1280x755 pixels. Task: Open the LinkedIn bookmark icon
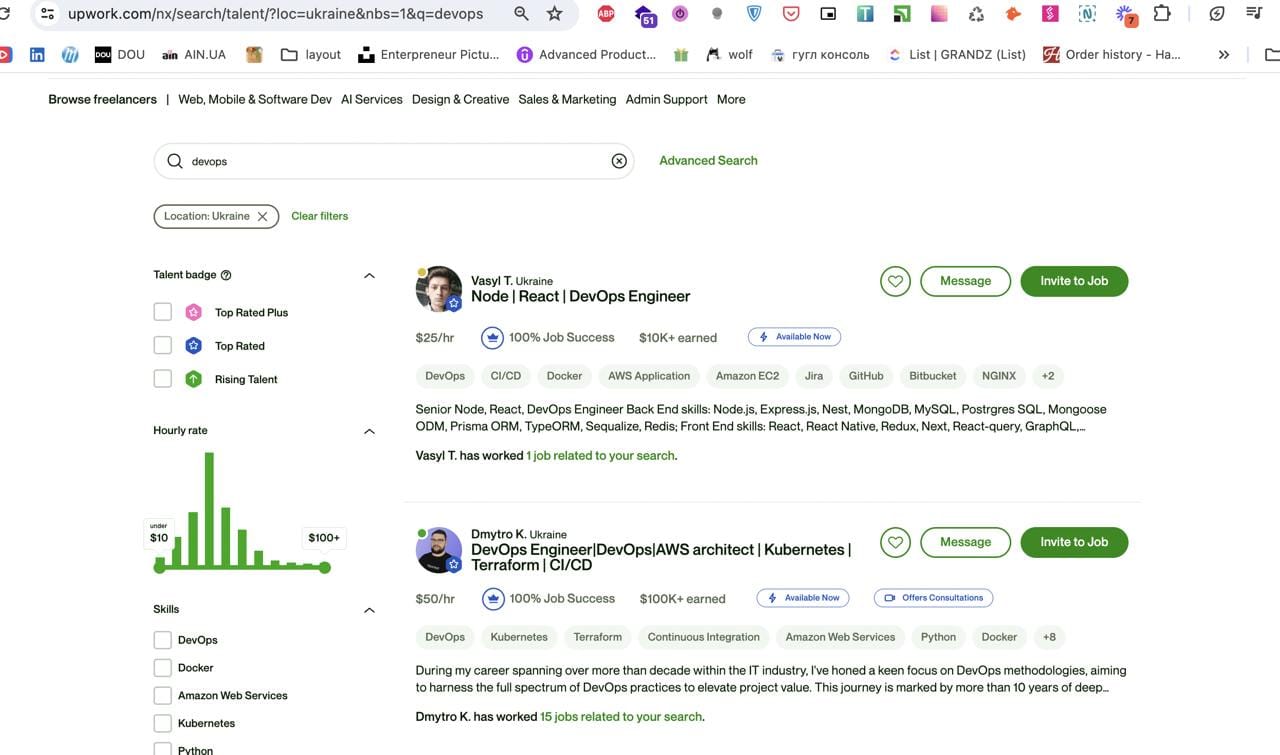click(37, 55)
